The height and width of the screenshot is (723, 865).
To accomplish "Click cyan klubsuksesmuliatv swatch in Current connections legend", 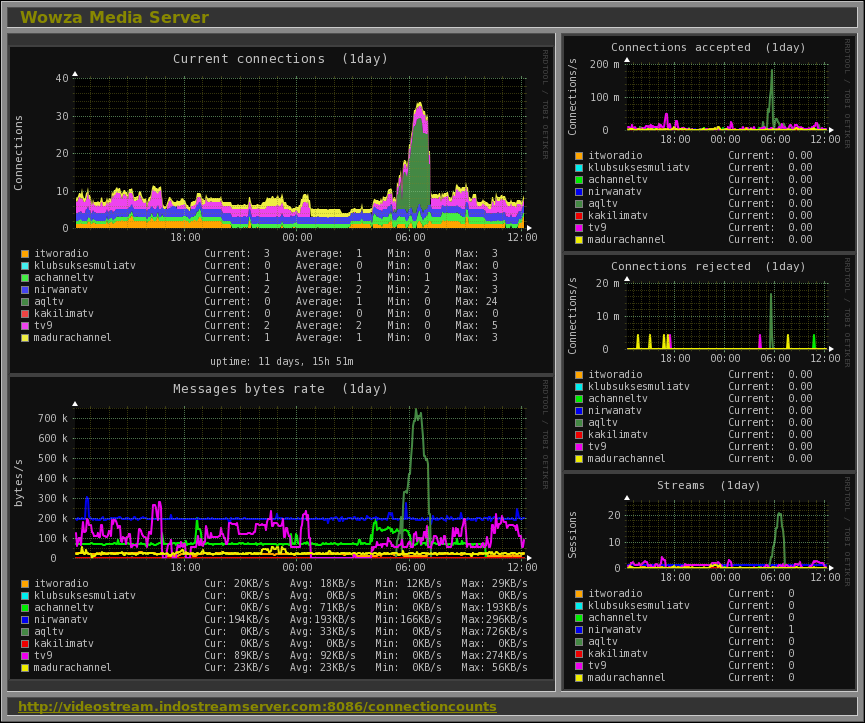I will (25, 266).
